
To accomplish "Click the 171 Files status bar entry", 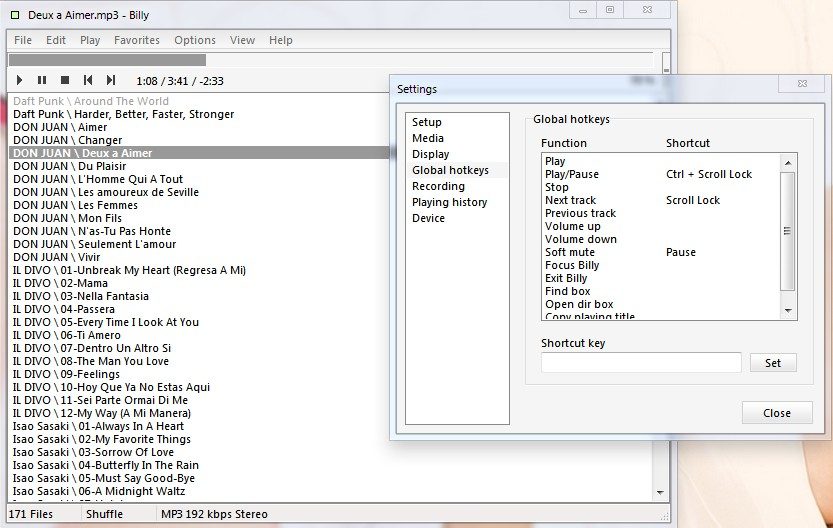I will coord(31,514).
